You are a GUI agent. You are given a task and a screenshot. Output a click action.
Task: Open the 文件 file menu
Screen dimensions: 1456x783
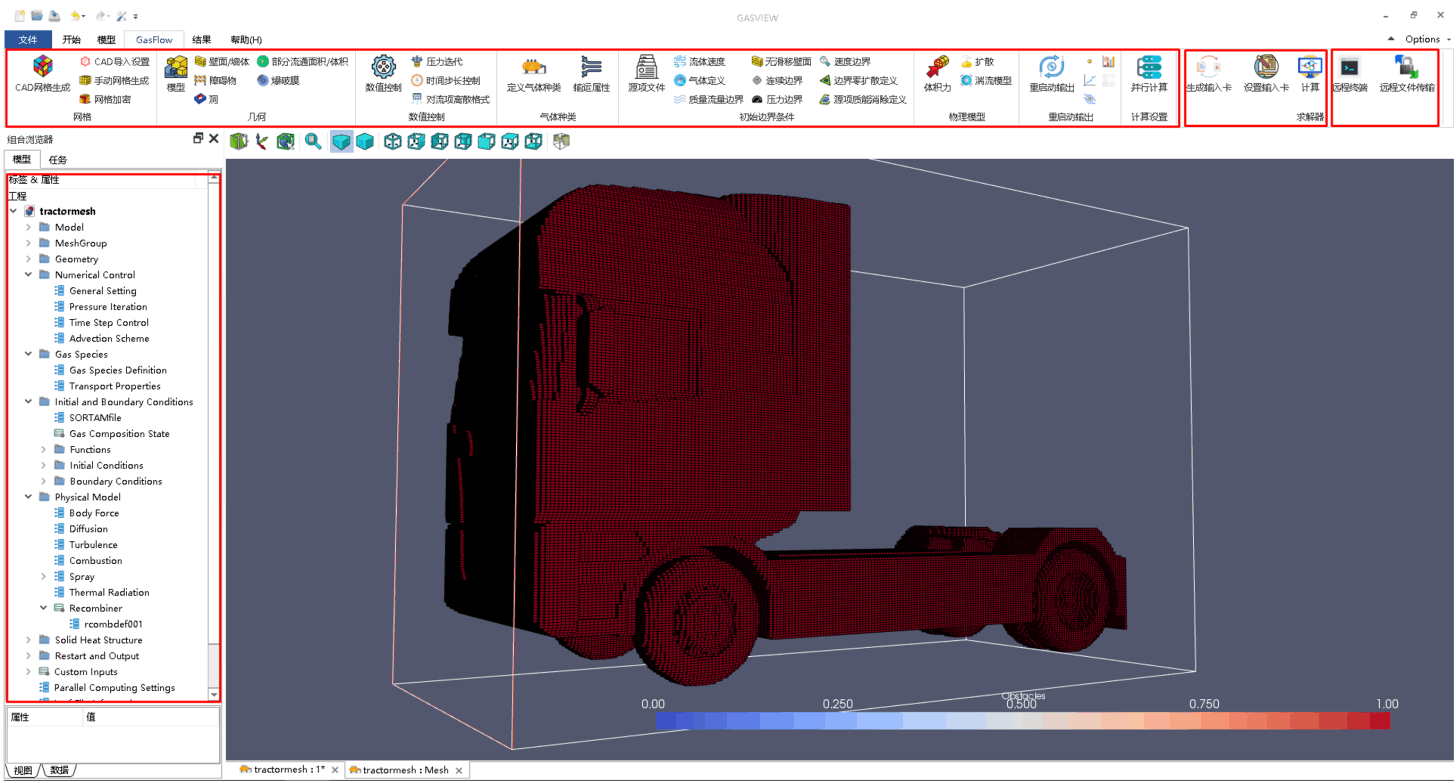[28, 40]
